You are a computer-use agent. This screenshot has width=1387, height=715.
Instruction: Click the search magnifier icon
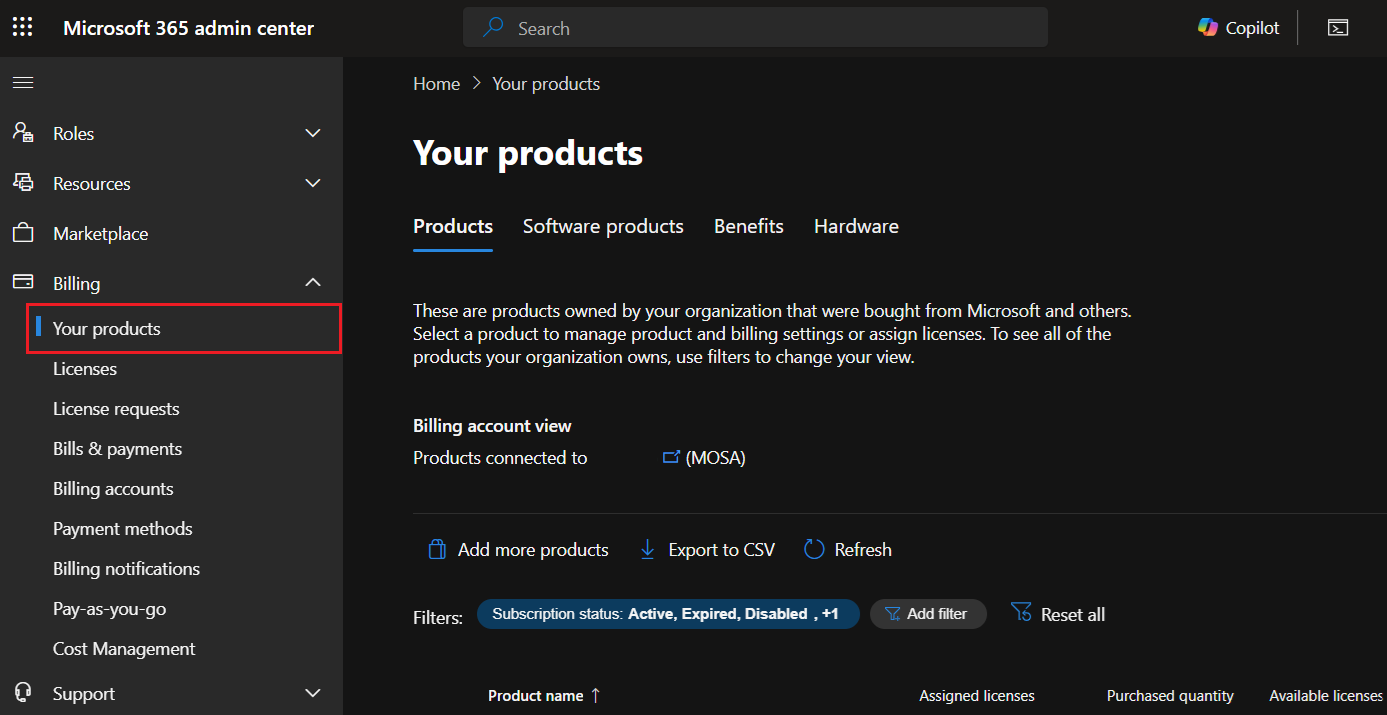pyautogui.click(x=493, y=28)
